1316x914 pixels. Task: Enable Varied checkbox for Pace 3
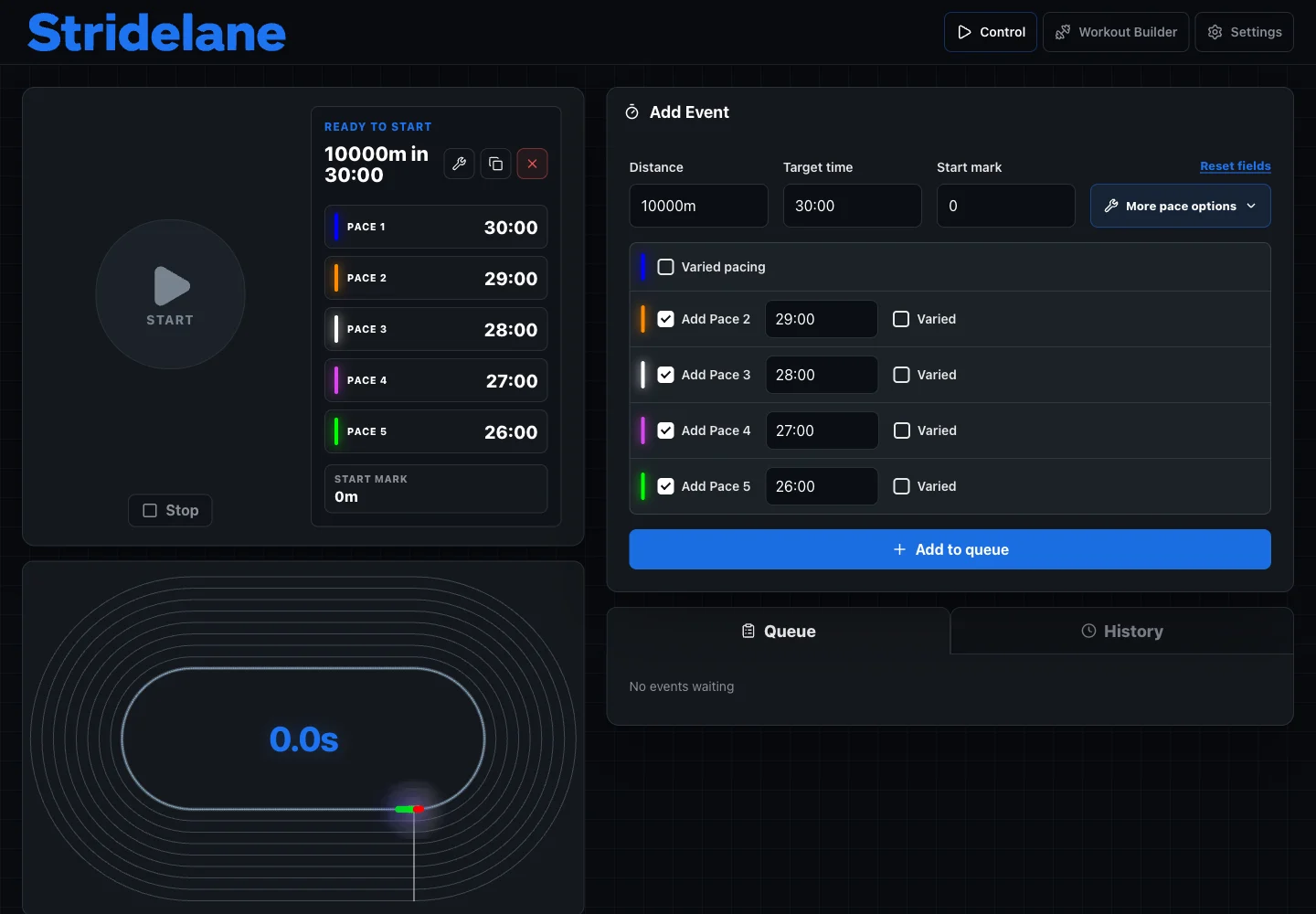click(x=901, y=375)
